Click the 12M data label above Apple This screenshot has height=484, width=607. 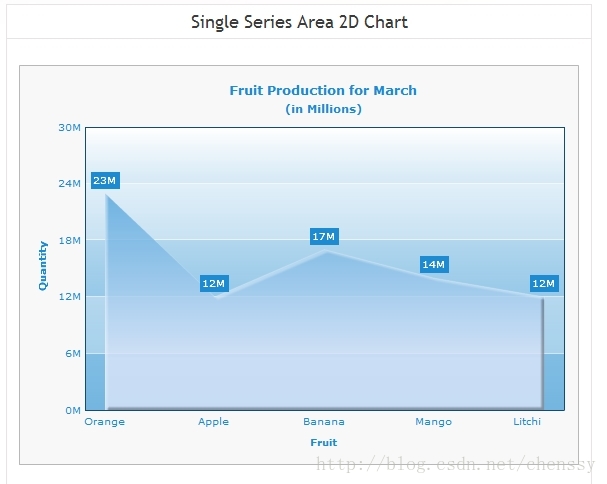click(x=214, y=283)
